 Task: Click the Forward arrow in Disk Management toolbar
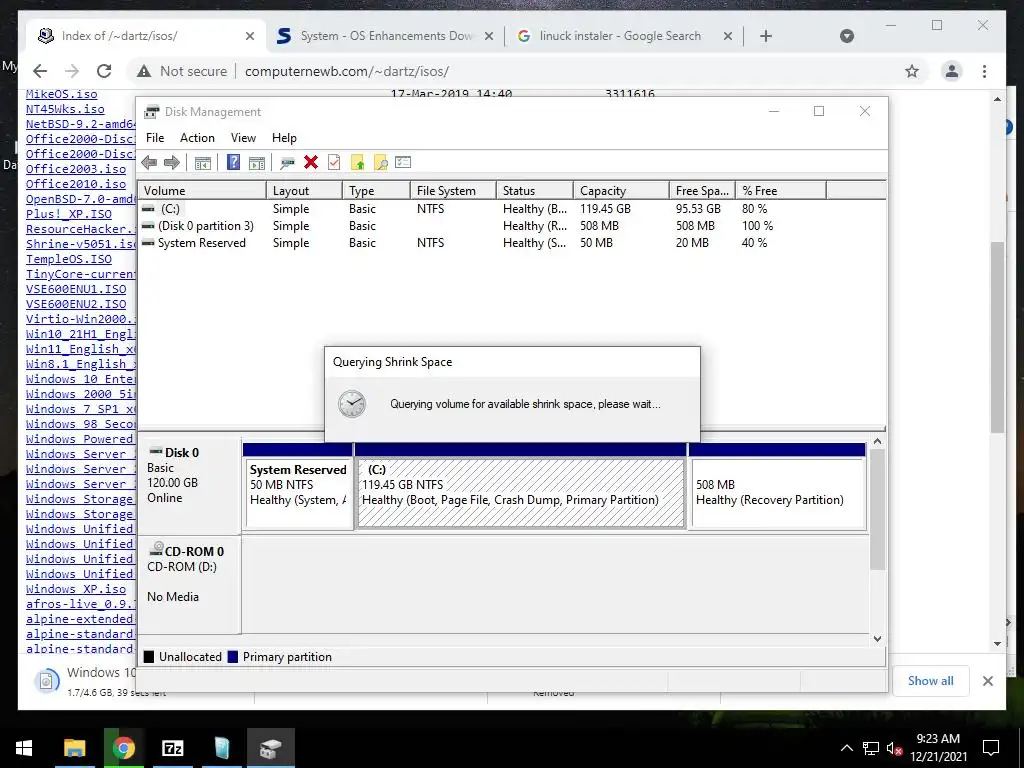click(x=172, y=163)
